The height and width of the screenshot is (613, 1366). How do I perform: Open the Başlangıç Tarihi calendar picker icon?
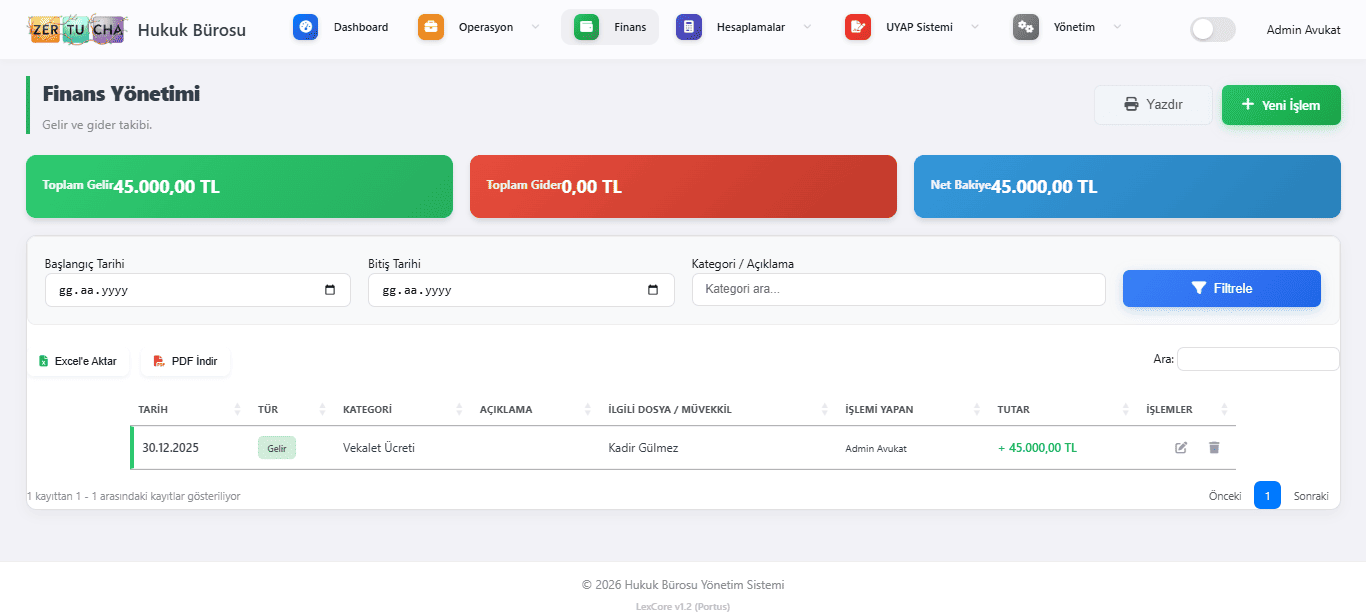coord(330,290)
